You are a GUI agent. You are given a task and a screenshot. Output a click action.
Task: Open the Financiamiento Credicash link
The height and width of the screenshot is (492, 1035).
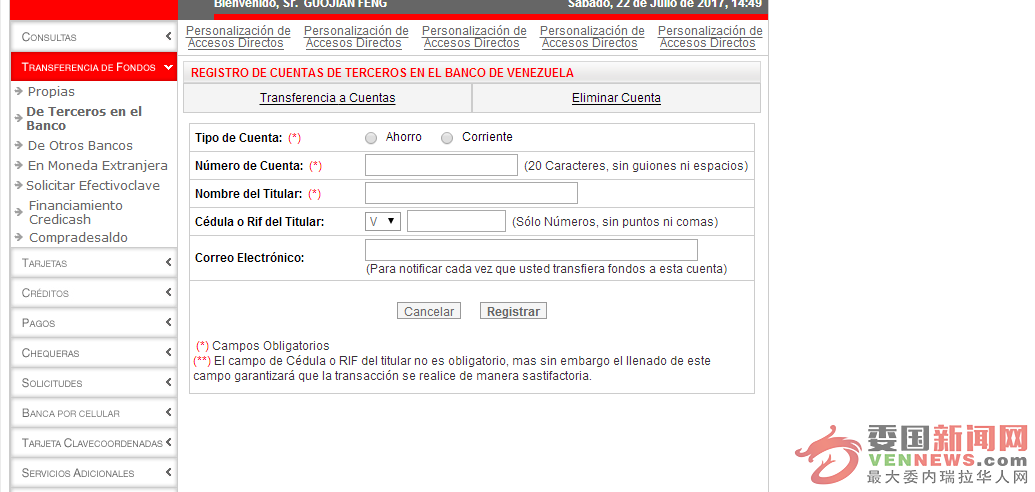tap(76, 213)
